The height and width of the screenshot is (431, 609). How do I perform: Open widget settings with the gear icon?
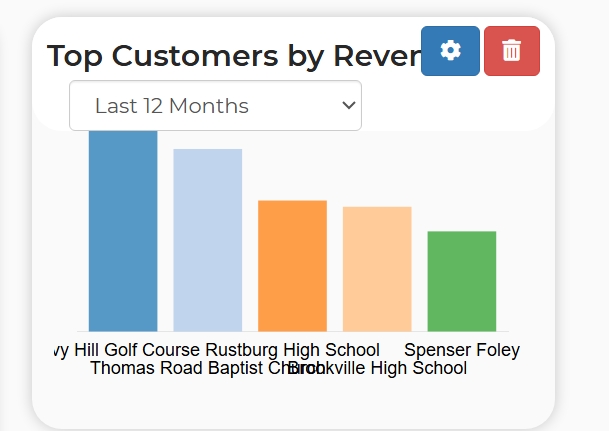point(451,50)
